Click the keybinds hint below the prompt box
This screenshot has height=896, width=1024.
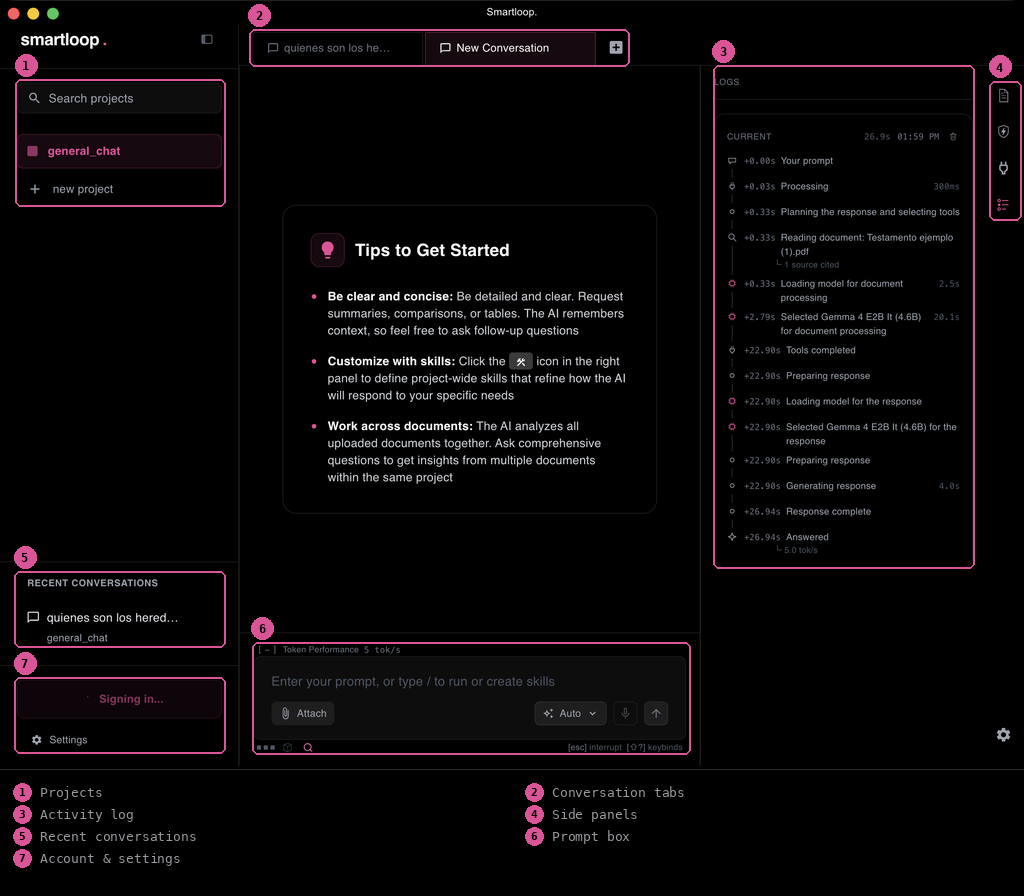pos(654,747)
